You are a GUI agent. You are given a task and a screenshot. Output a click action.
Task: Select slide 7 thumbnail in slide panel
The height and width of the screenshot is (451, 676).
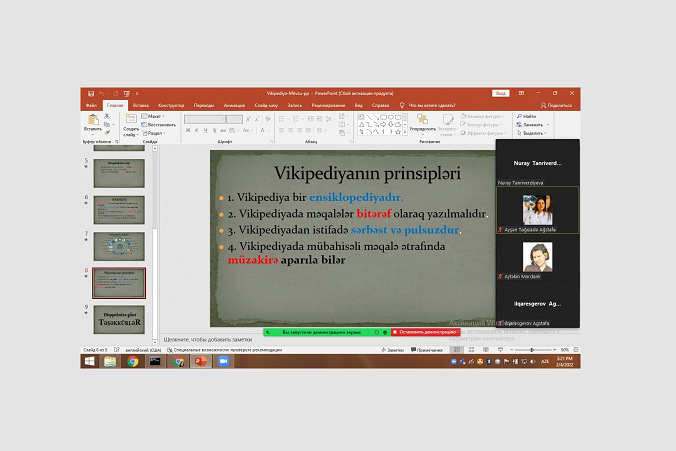119,246
